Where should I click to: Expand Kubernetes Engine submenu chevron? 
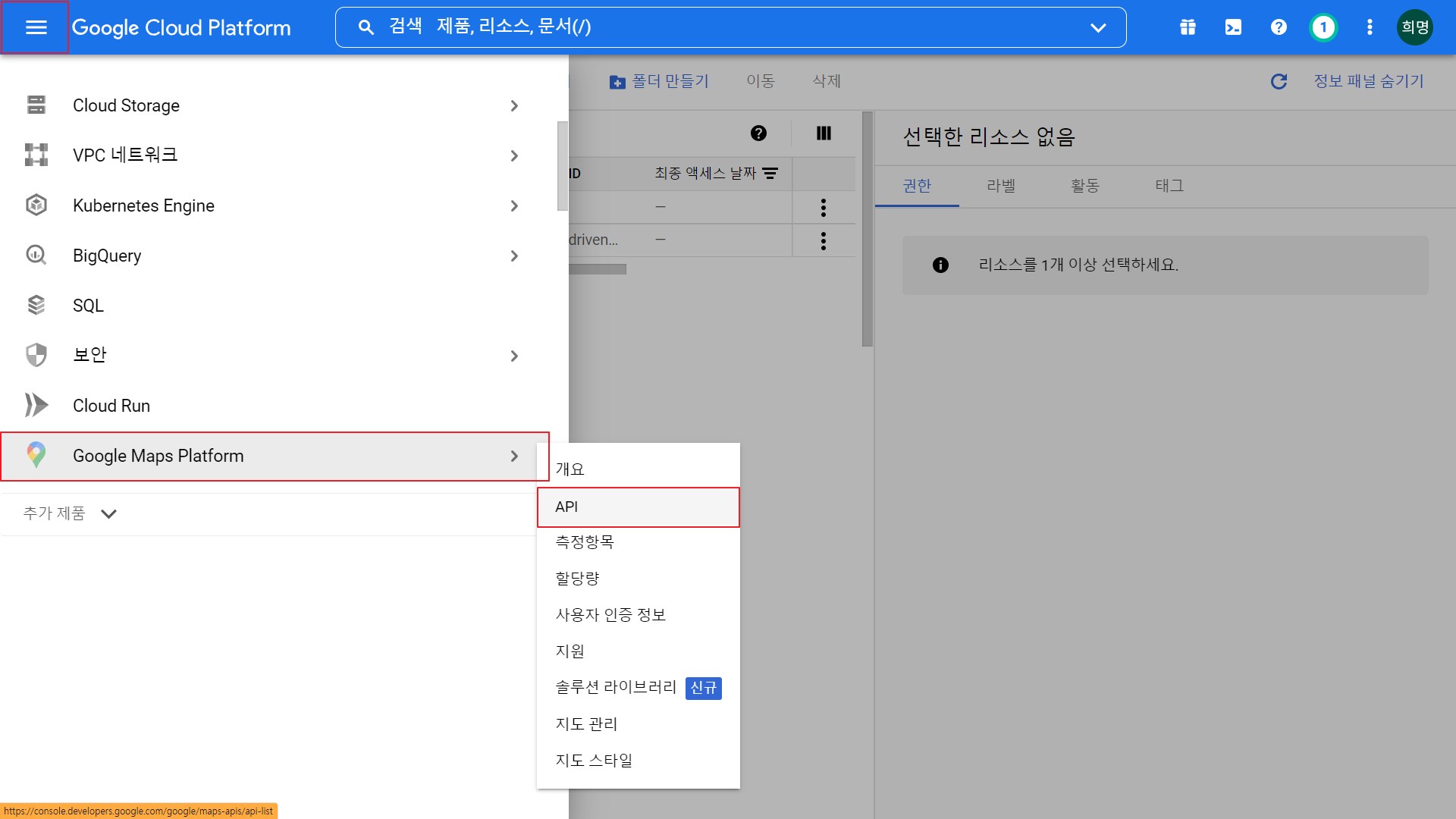[514, 206]
